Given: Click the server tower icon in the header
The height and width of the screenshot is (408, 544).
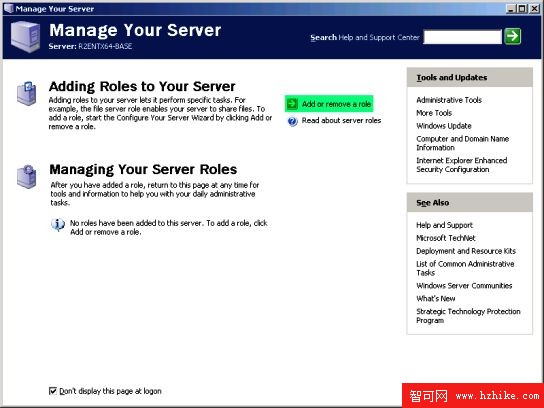Looking at the screenshot, I should (x=25, y=37).
